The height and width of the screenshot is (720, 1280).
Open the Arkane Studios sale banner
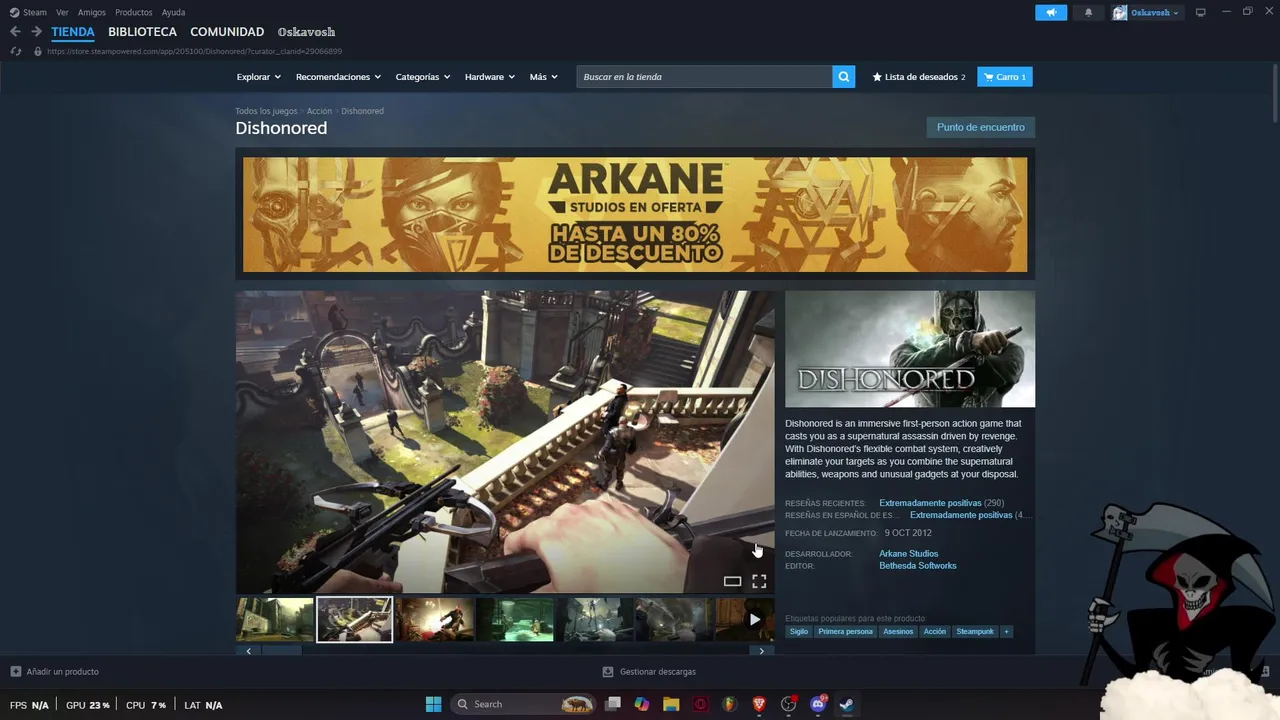pyautogui.click(x=635, y=214)
